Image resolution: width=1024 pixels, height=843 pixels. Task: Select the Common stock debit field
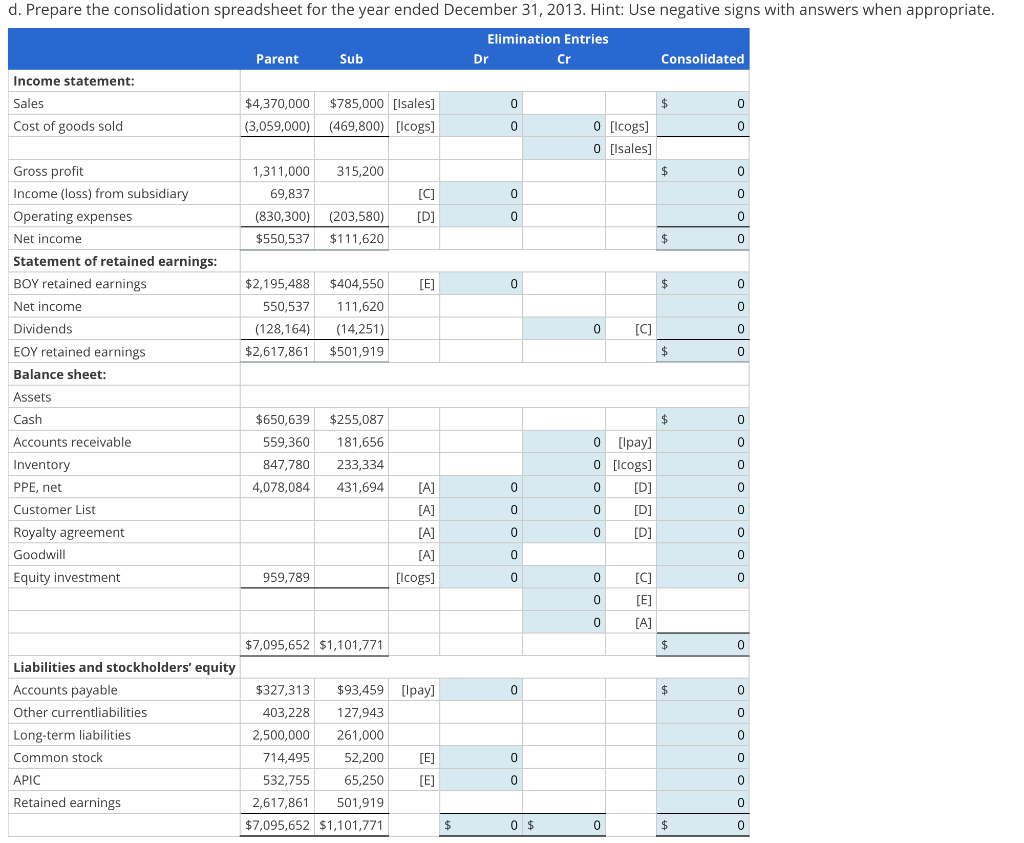[x=481, y=757]
